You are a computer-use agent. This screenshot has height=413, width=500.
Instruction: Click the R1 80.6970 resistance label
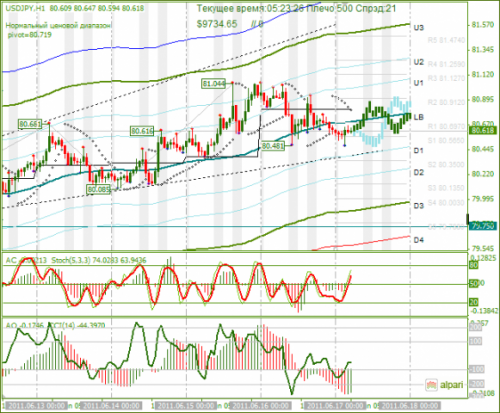click(446, 126)
